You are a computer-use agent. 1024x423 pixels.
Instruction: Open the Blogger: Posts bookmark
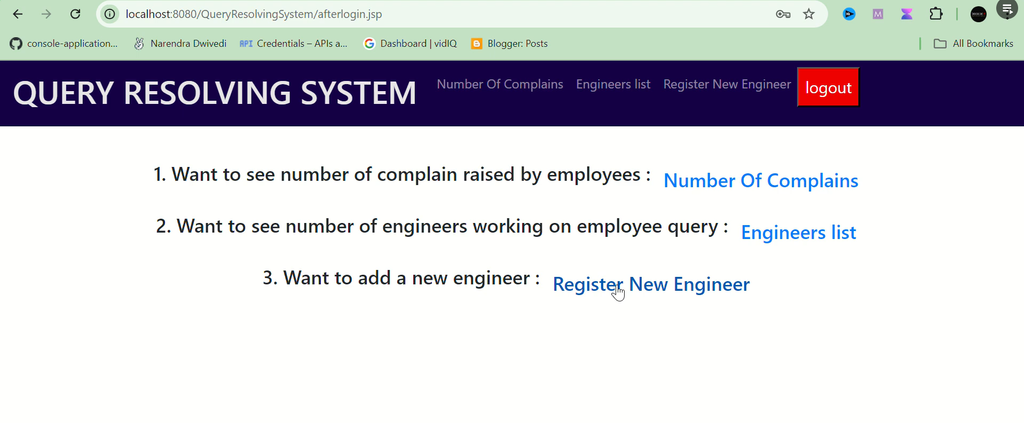(509, 44)
